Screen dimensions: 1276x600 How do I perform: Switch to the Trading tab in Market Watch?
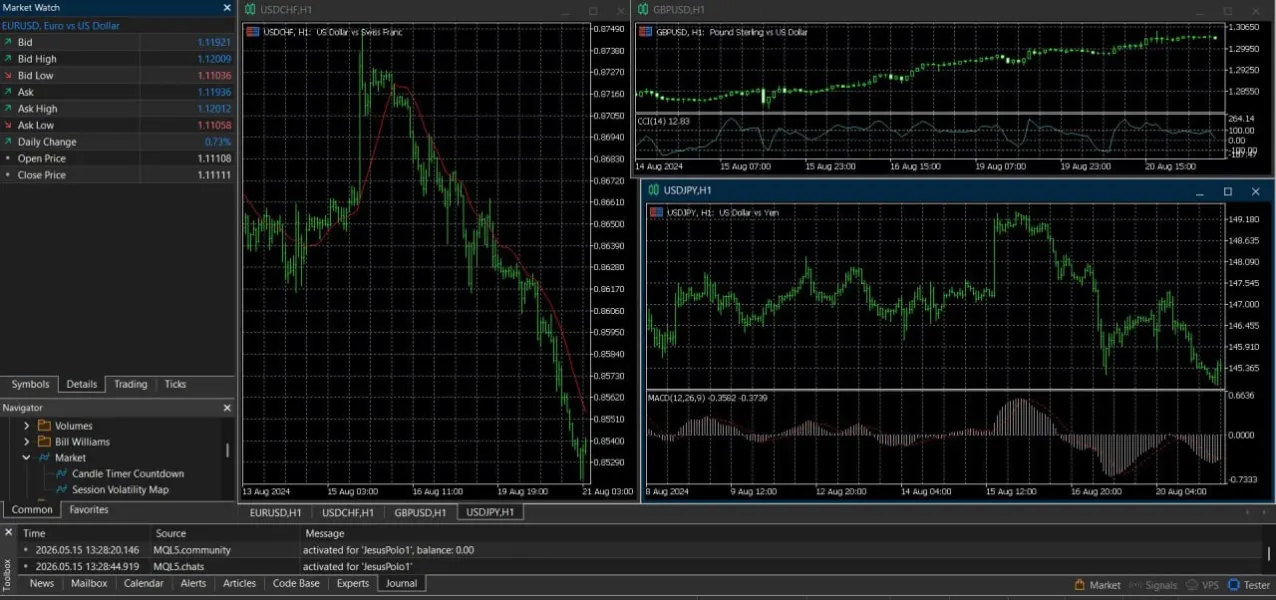click(x=130, y=384)
